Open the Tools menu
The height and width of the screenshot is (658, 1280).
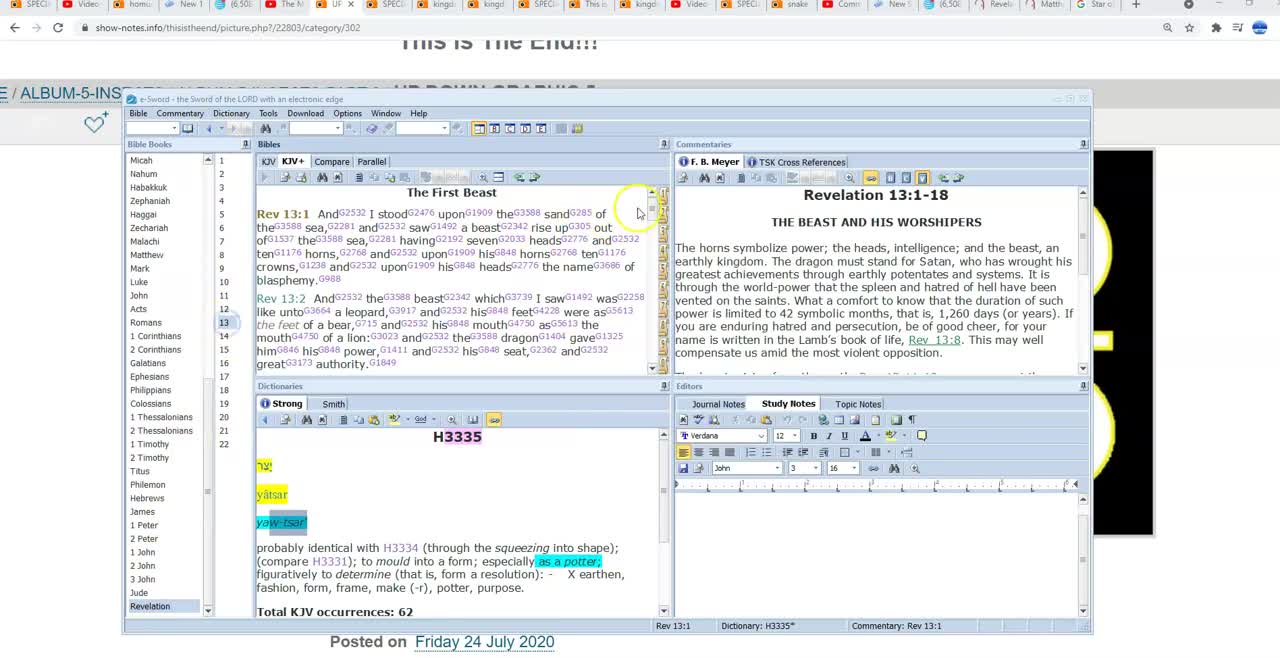pos(268,113)
